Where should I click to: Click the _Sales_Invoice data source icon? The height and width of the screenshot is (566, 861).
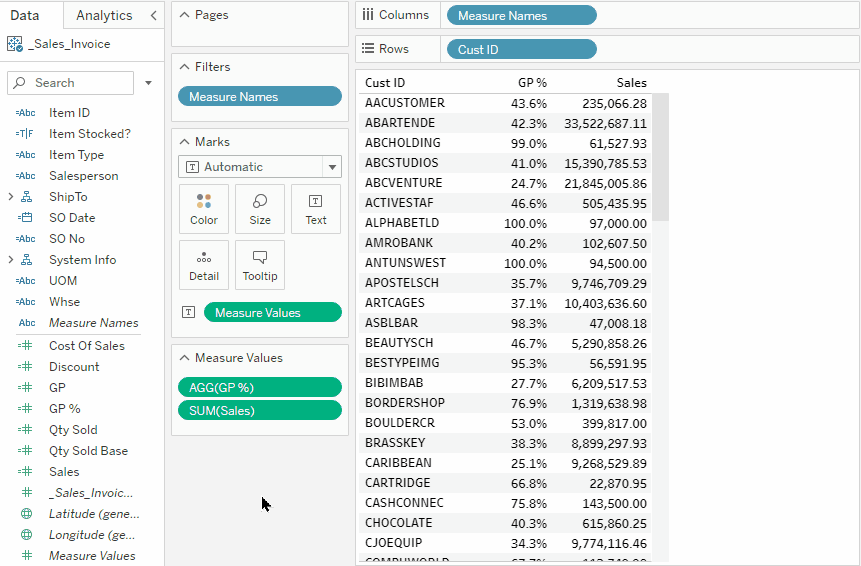[x=15, y=44]
